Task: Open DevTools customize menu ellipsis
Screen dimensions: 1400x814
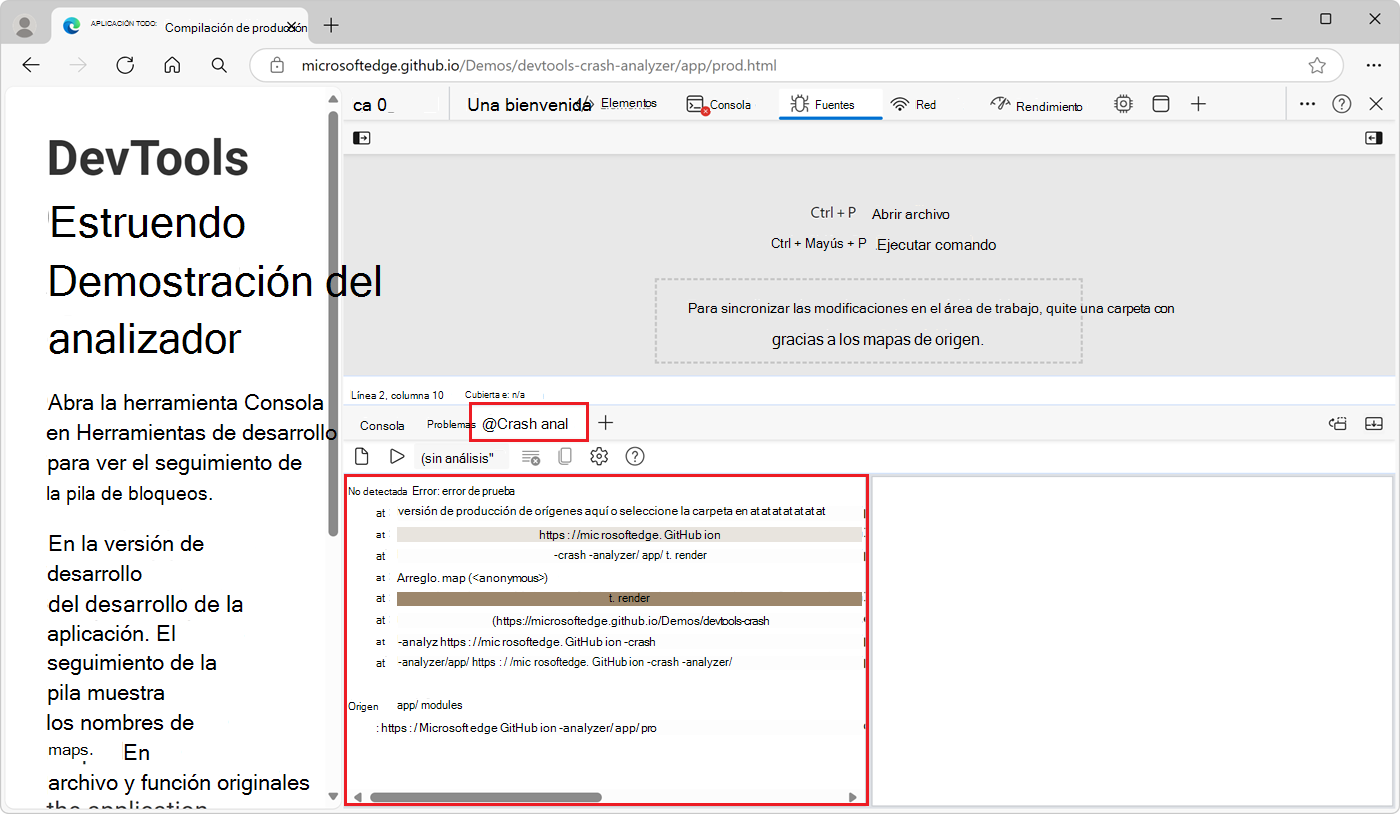Action: [x=1307, y=104]
